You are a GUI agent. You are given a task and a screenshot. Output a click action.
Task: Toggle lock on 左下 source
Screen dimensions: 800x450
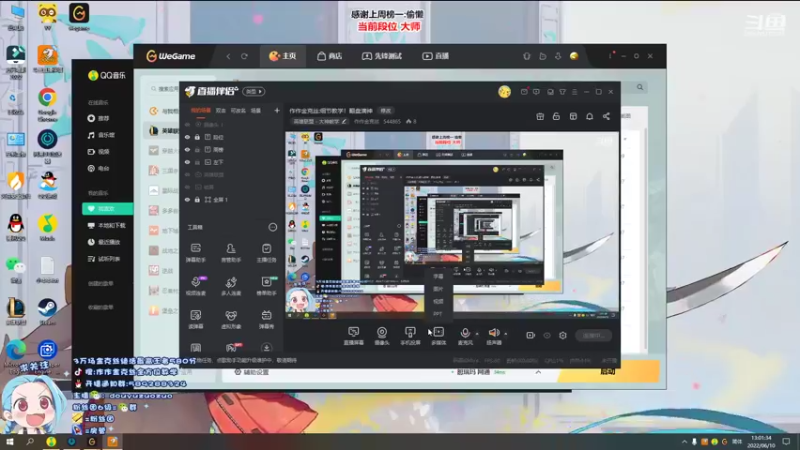197,162
